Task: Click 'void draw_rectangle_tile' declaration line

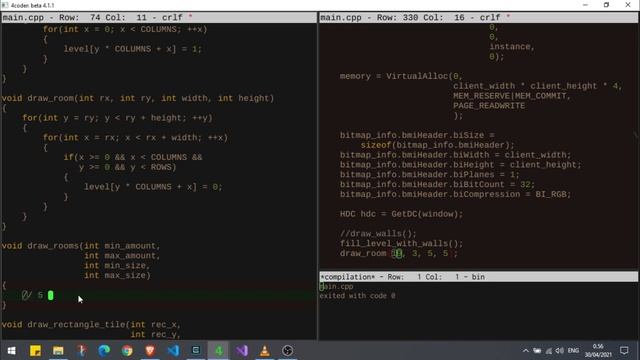Action: (x=91, y=324)
